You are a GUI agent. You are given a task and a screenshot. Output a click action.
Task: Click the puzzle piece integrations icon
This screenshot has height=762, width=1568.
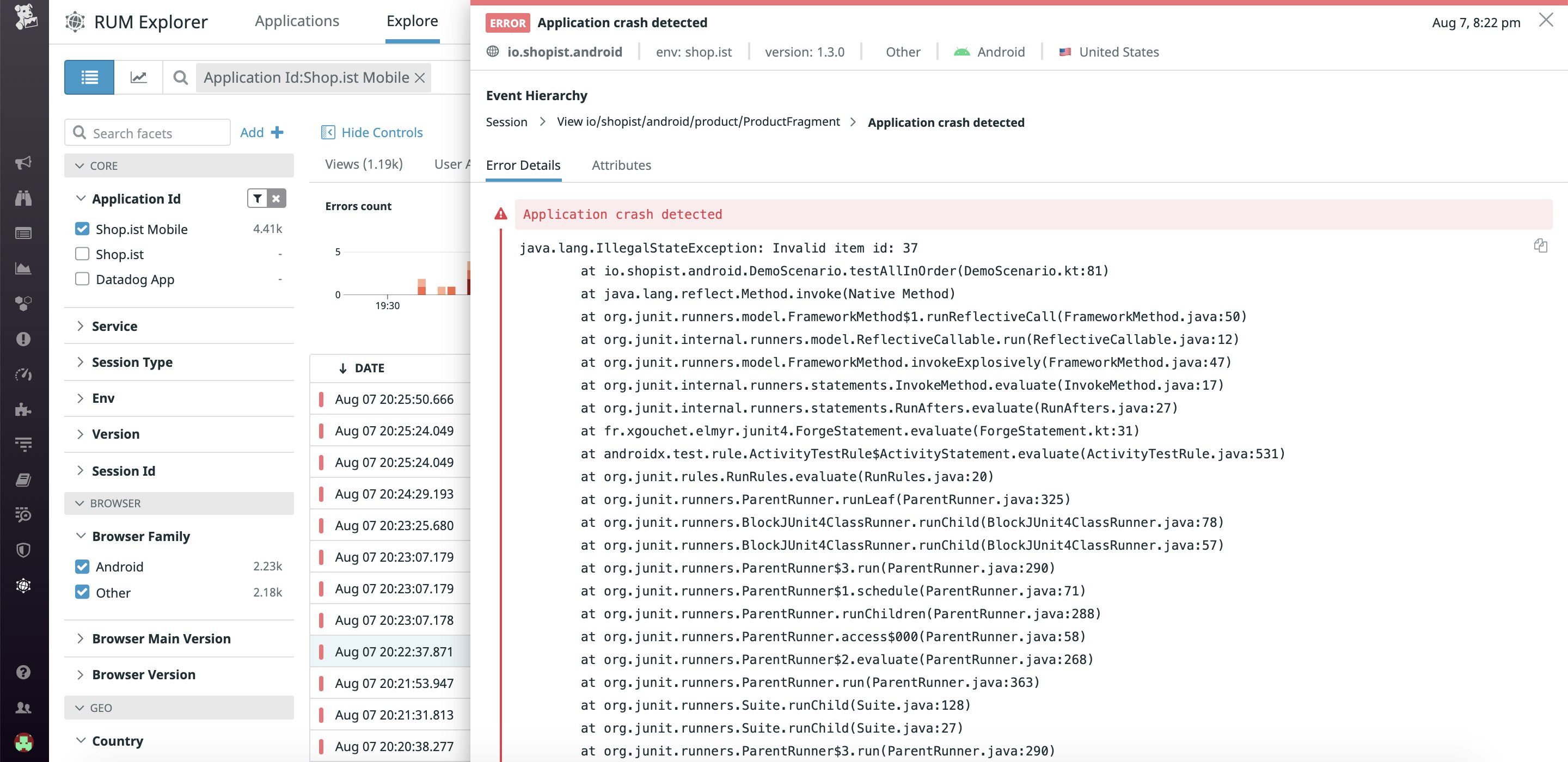(x=23, y=409)
